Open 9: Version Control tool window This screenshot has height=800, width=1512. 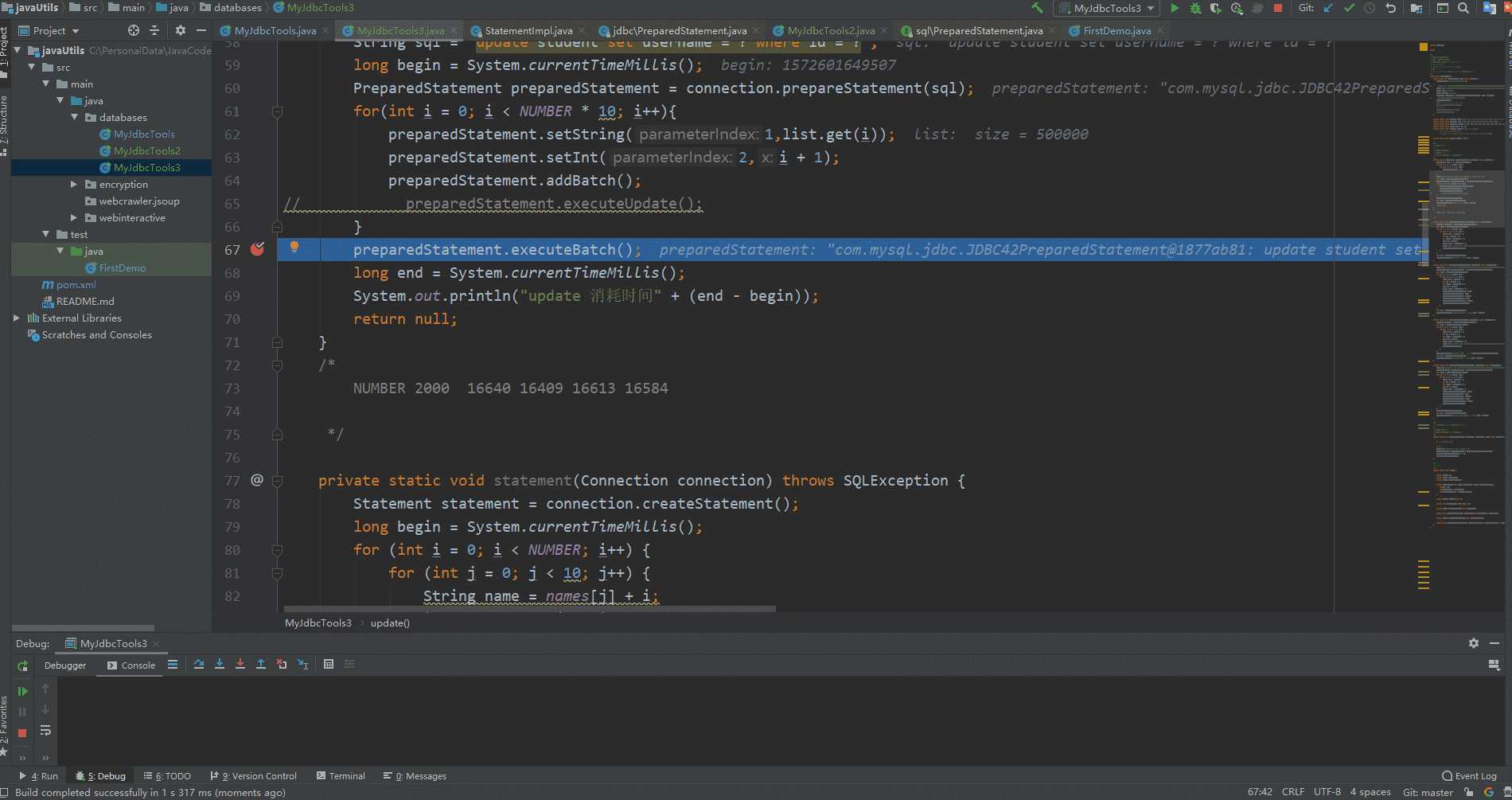pyautogui.click(x=254, y=775)
